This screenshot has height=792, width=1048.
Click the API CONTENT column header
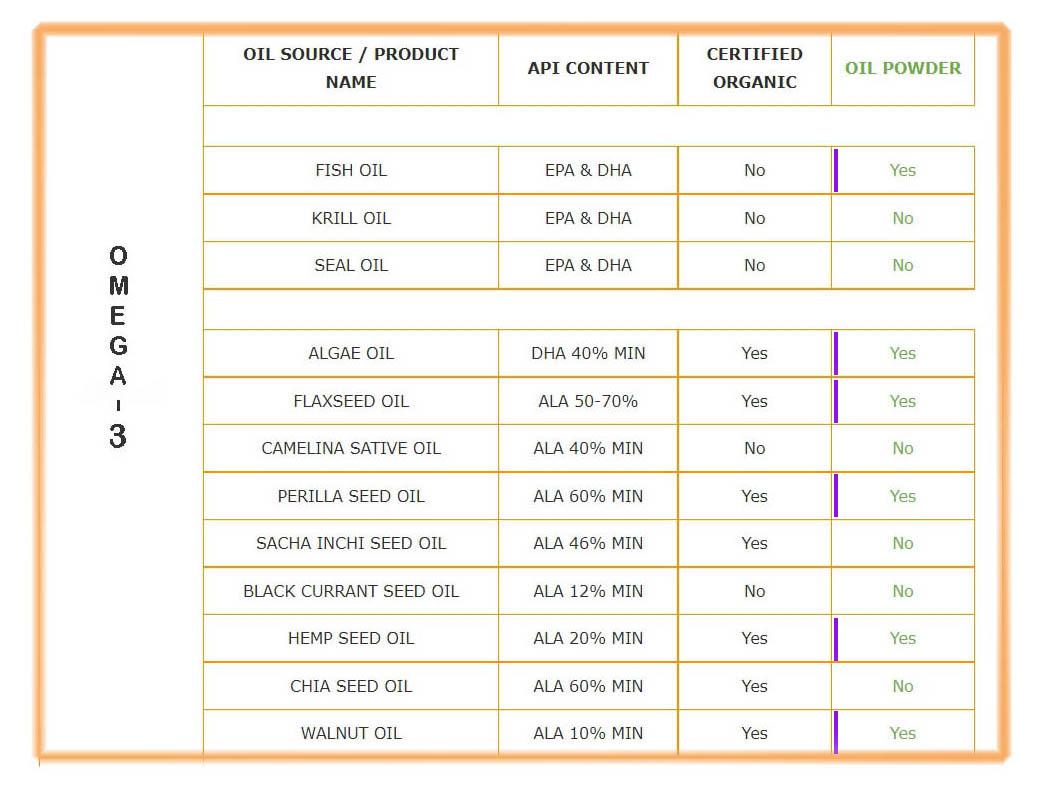click(588, 68)
